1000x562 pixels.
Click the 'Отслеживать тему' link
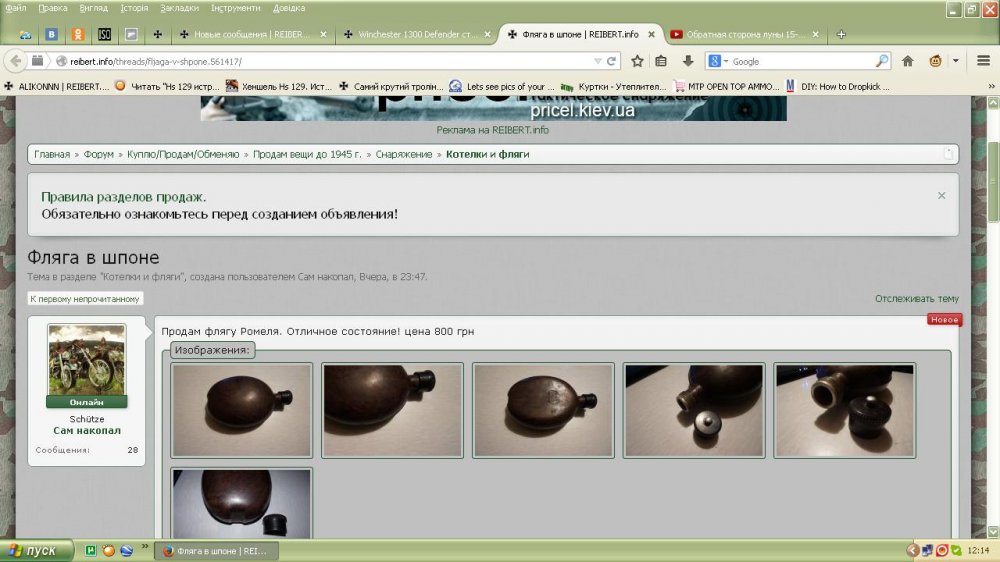916,299
